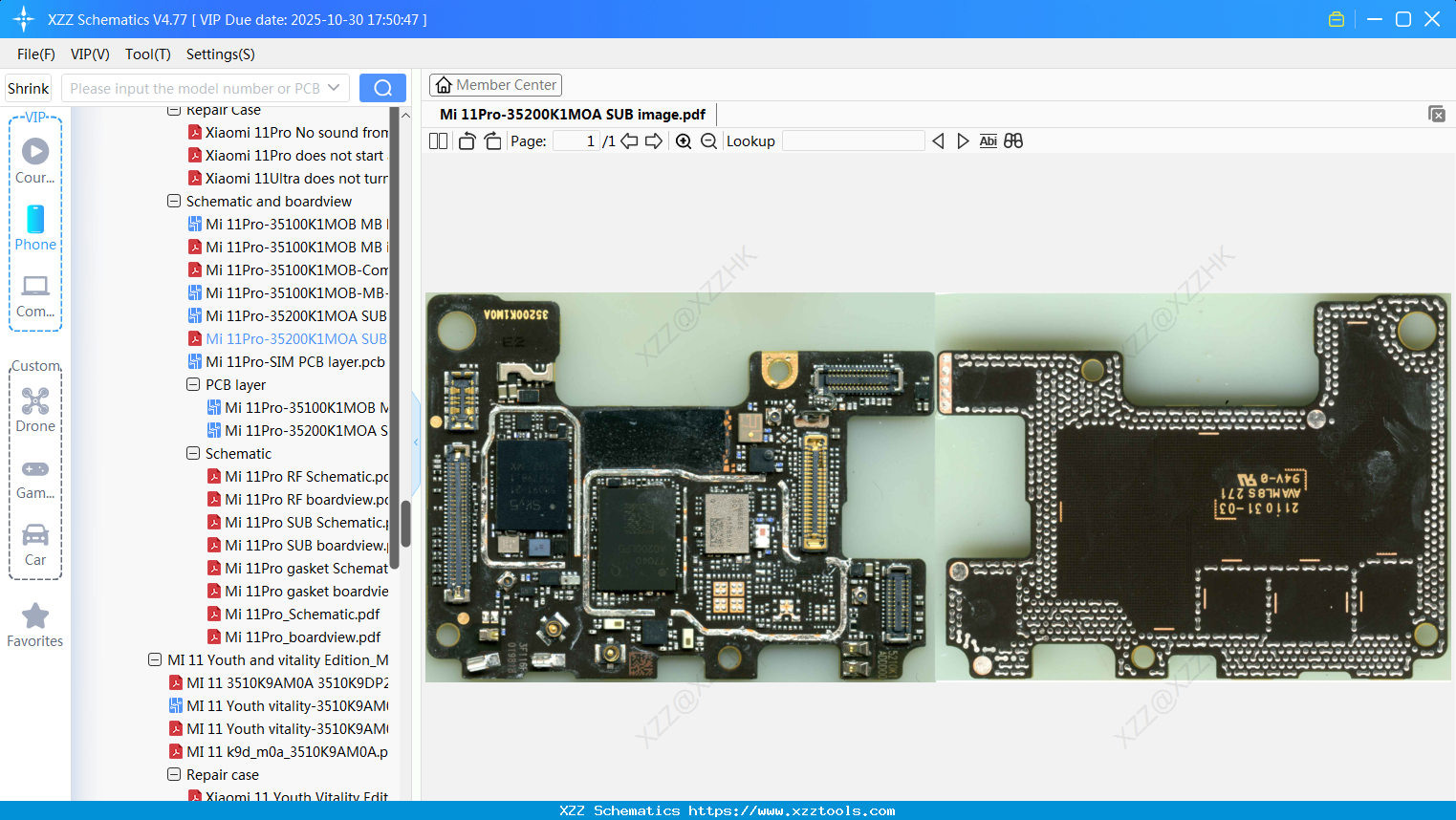Screen dimensions: 1456x820
Task: Click the Member Center button
Action: click(495, 84)
